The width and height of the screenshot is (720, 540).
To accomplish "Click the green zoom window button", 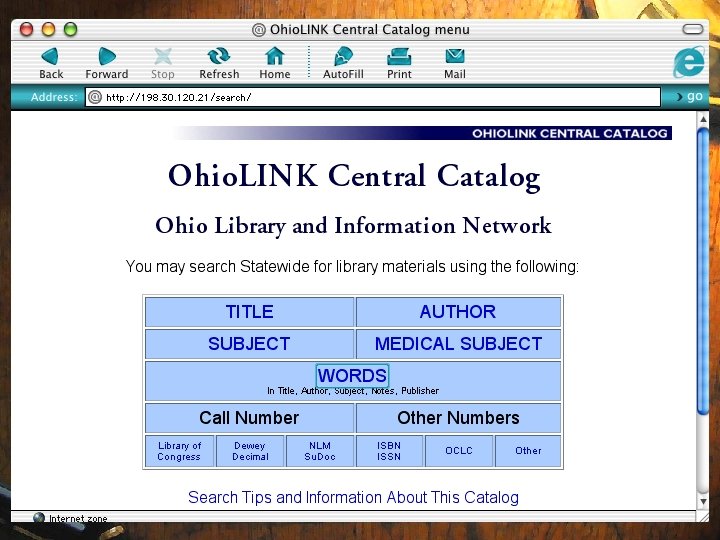I will point(70,29).
